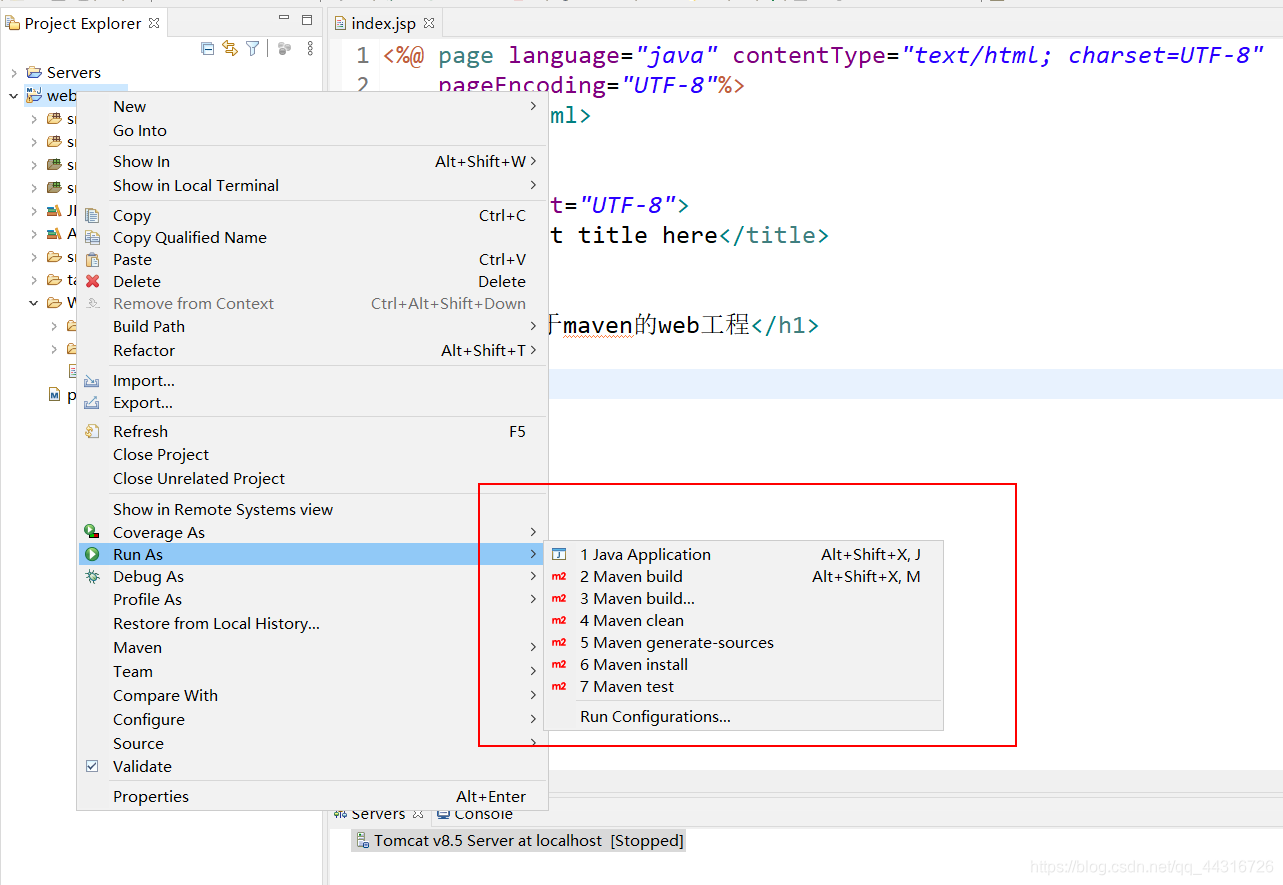The width and height of the screenshot is (1283, 885).
Task: Click the green Run As play icon
Action: (x=92, y=554)
